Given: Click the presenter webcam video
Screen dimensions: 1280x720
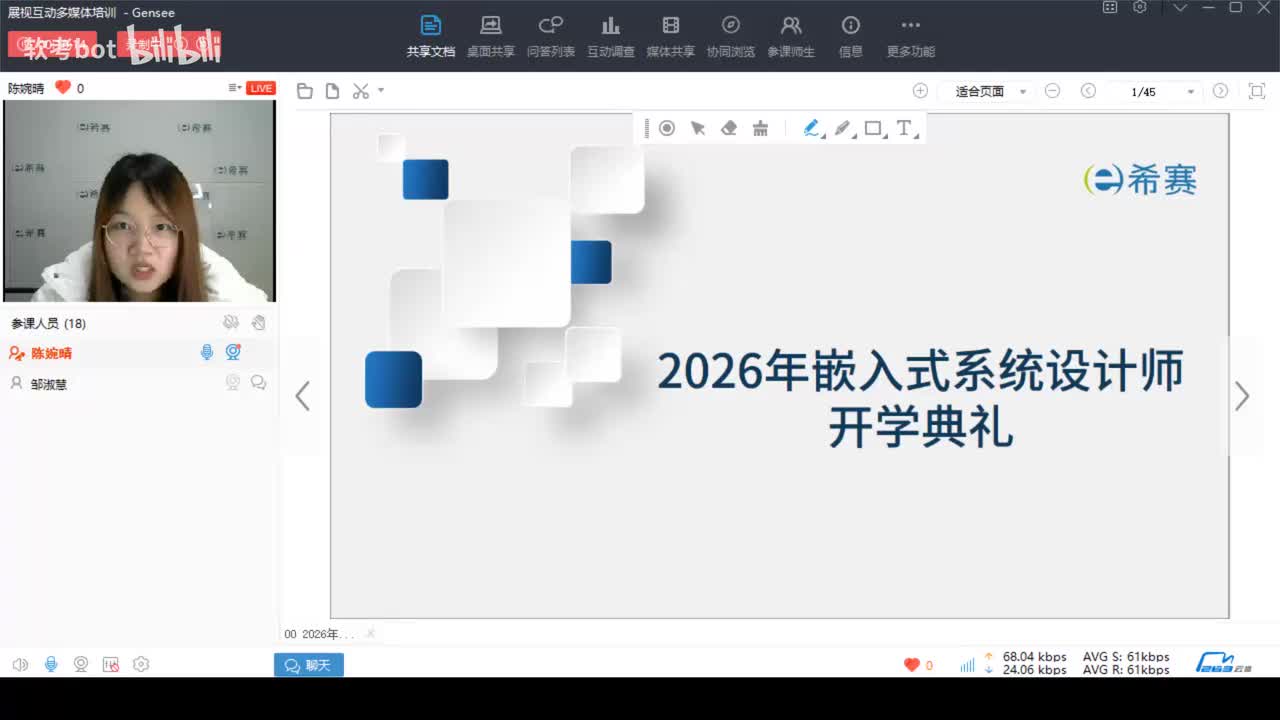Looking at the screenshot, I should pyautogui.click(x=139, y=201).
